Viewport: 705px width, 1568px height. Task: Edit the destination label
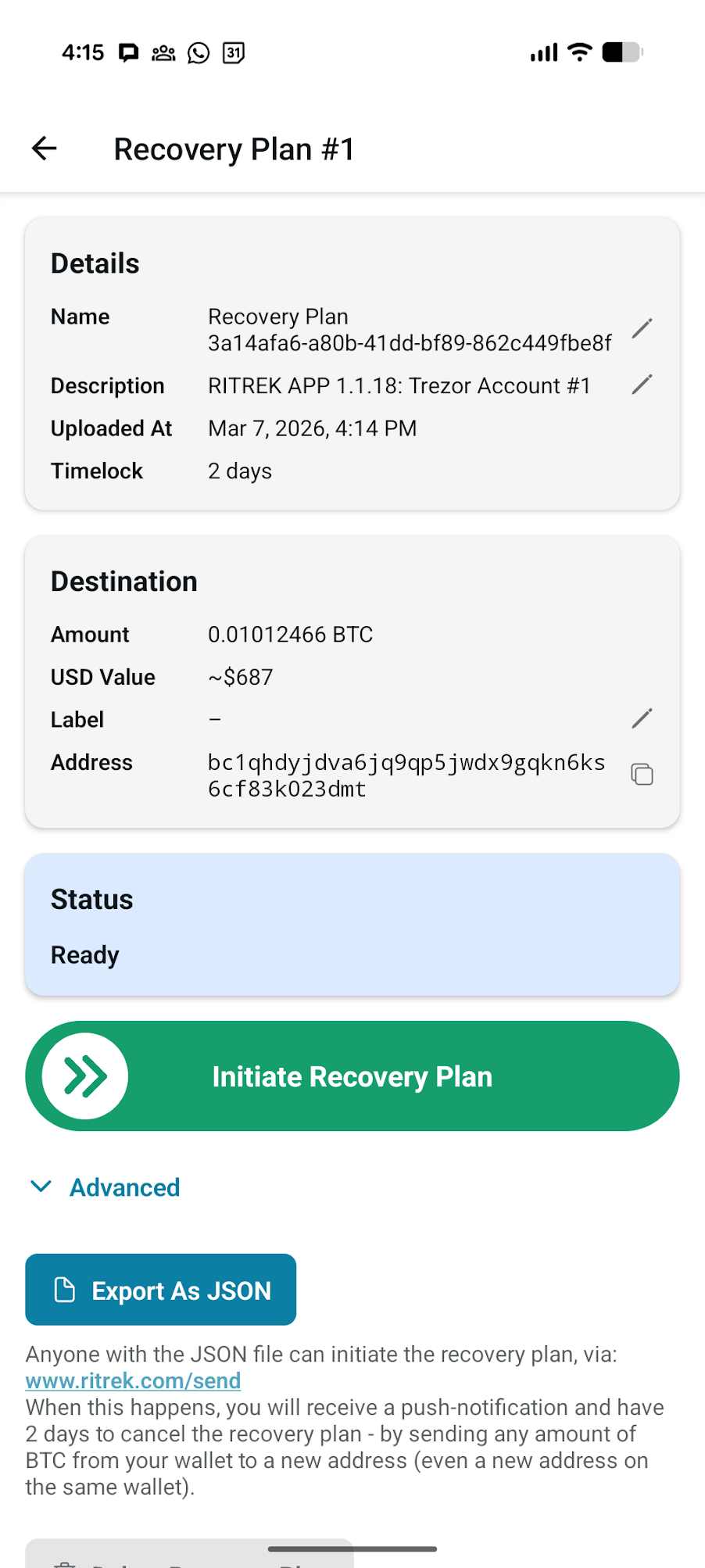click(642, 718)
